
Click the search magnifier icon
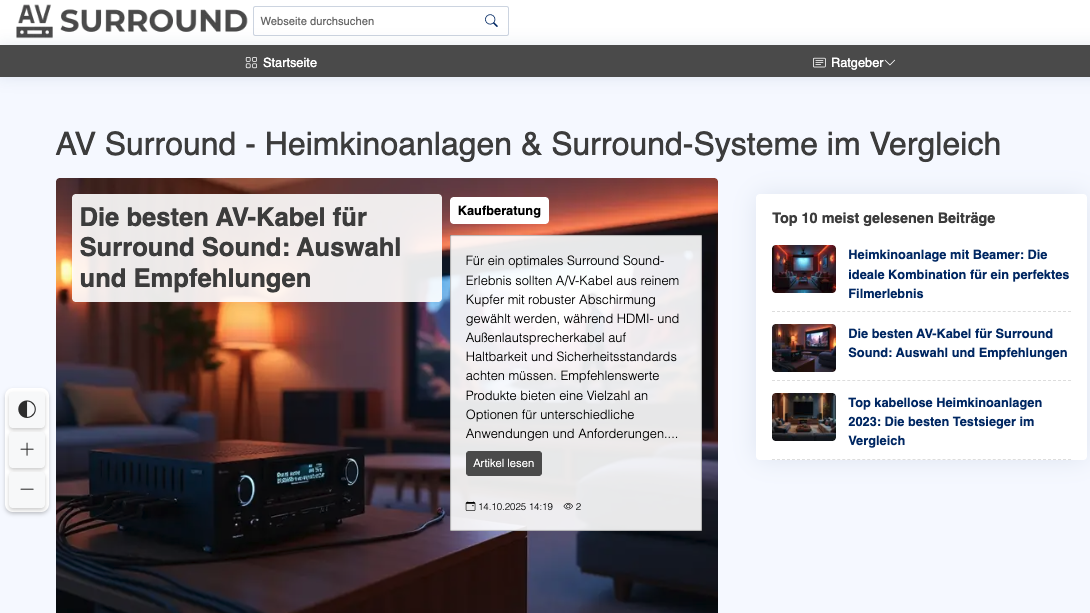490,20
